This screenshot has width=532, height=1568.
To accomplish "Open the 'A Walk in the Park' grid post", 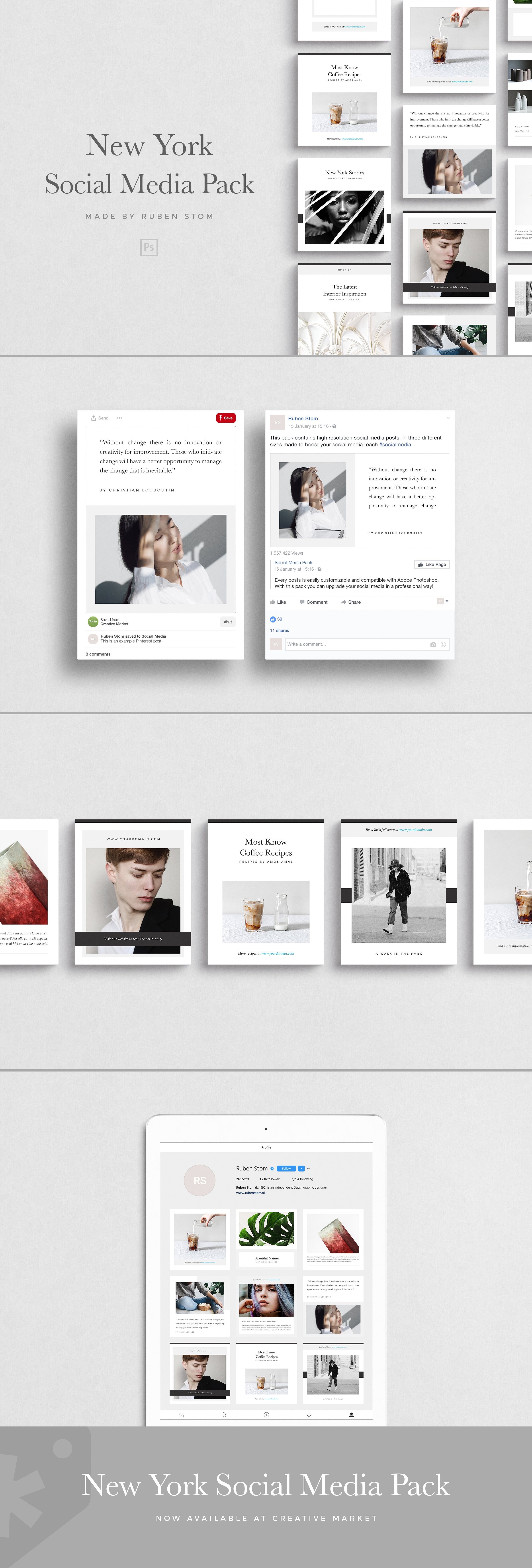I will tap(333, 1373).
